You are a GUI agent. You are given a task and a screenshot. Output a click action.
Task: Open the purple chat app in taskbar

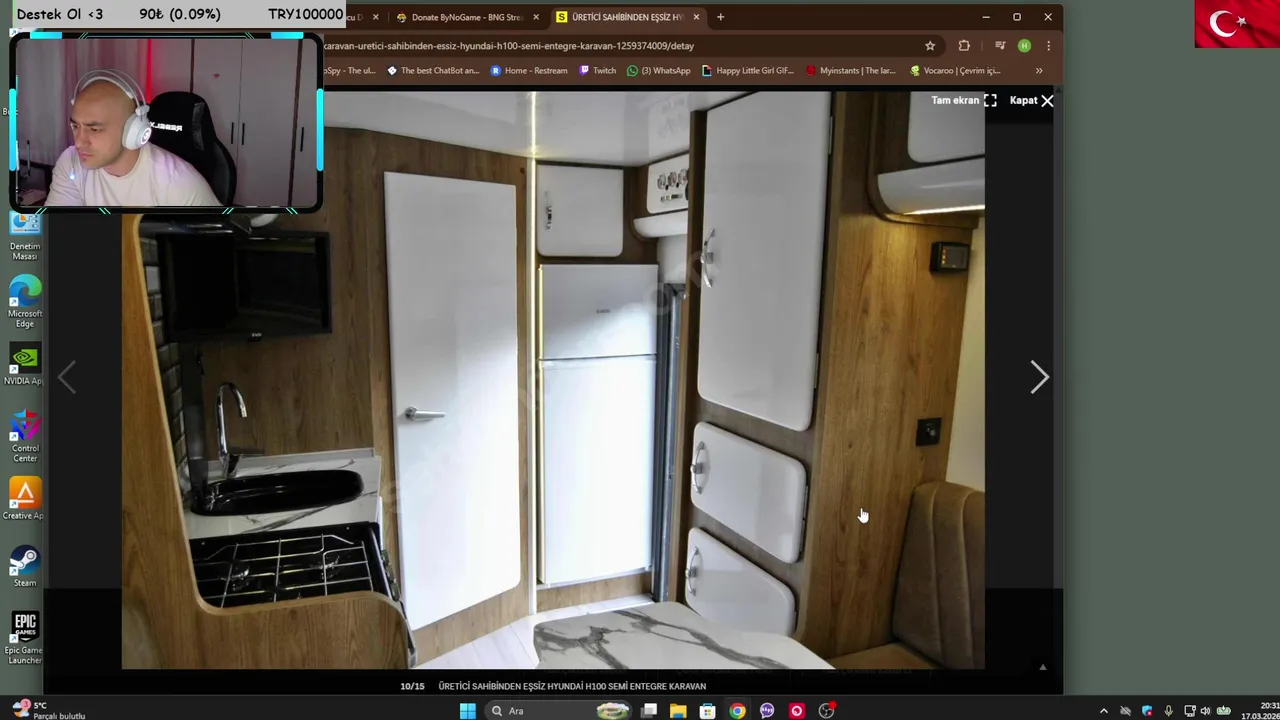[767, 711]
